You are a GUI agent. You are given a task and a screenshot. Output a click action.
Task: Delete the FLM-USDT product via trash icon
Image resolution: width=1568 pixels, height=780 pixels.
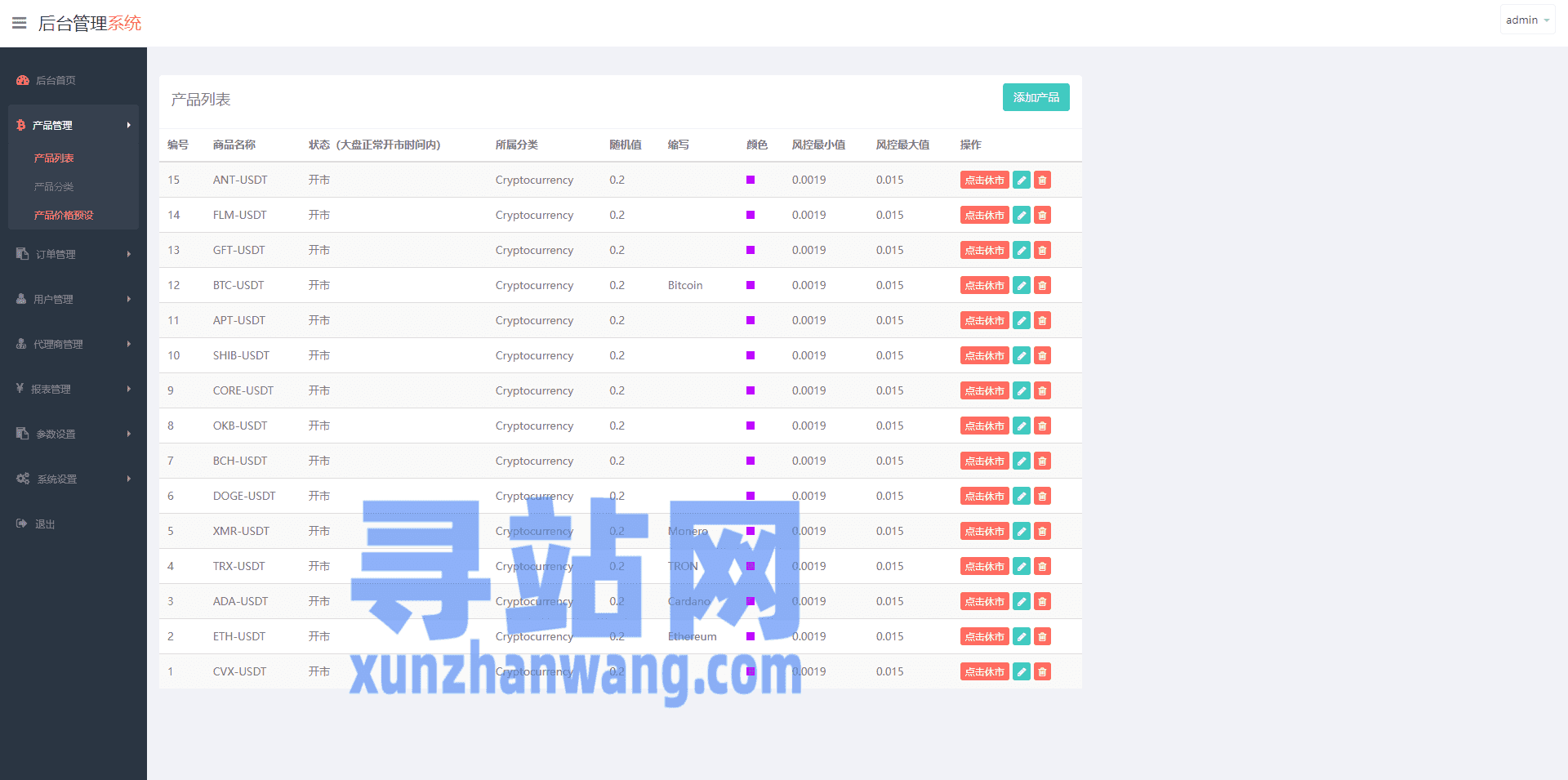pos(1042,215)
